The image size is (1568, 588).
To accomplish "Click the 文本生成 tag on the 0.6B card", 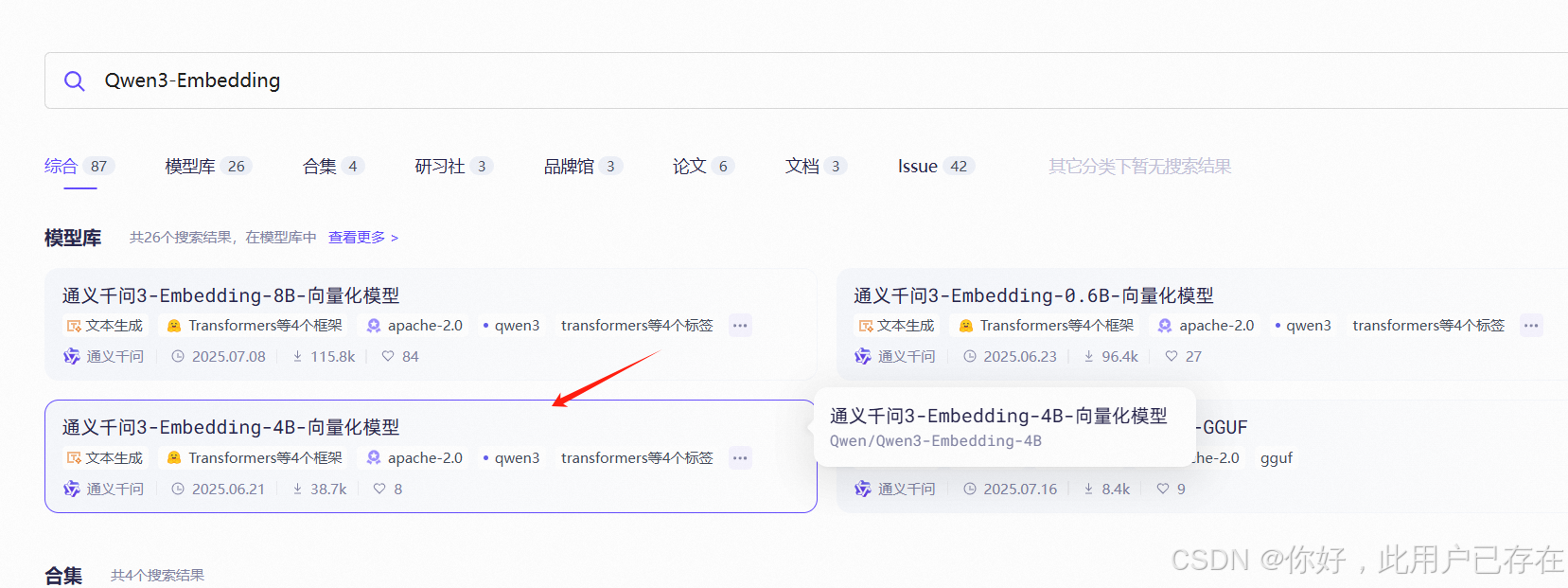I will point(896,326).
